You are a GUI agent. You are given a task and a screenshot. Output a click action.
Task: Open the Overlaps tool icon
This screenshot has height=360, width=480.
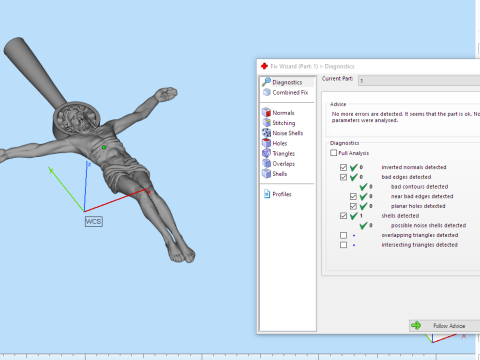point(266,163)
